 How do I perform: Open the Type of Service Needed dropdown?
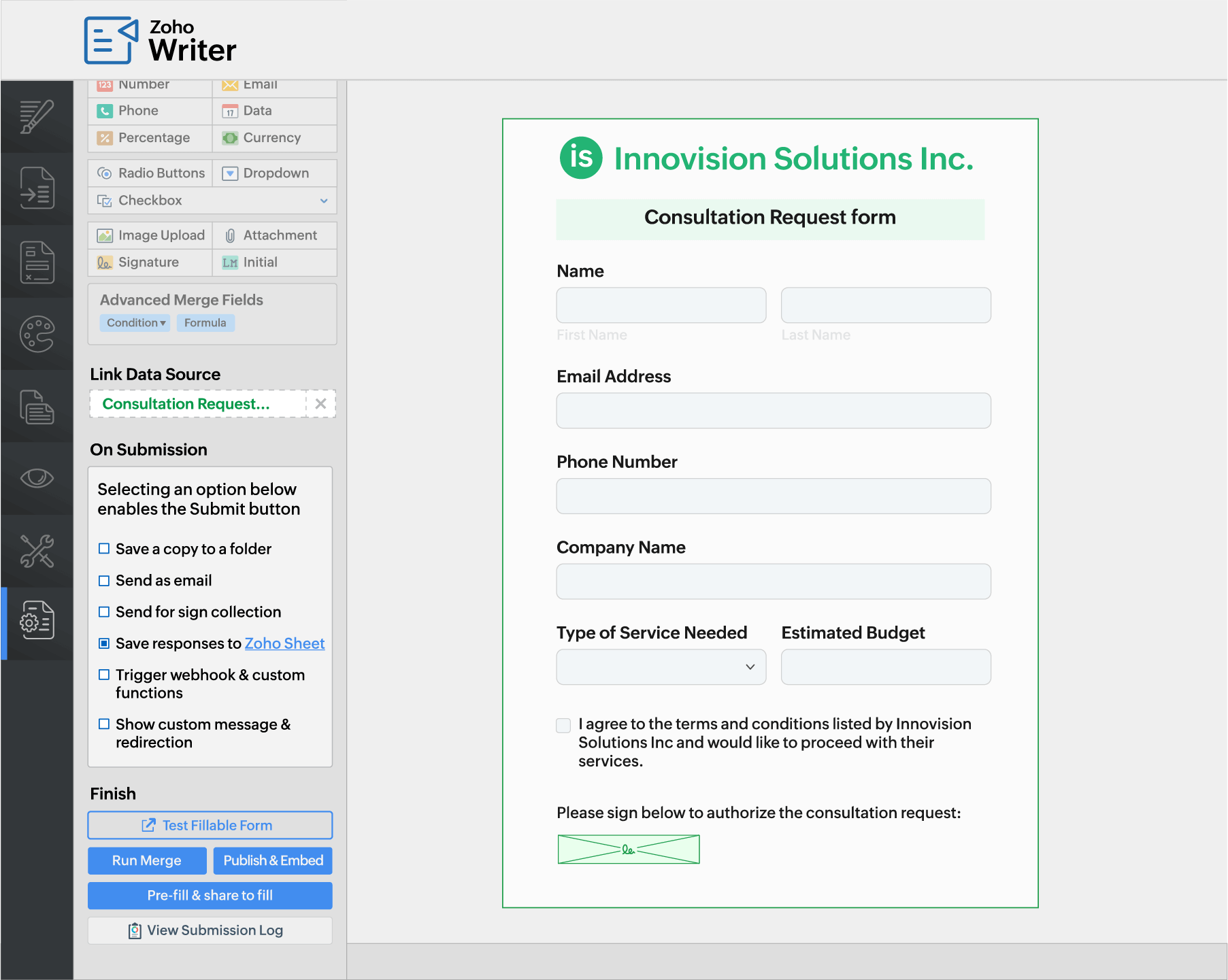coord(661,667)
